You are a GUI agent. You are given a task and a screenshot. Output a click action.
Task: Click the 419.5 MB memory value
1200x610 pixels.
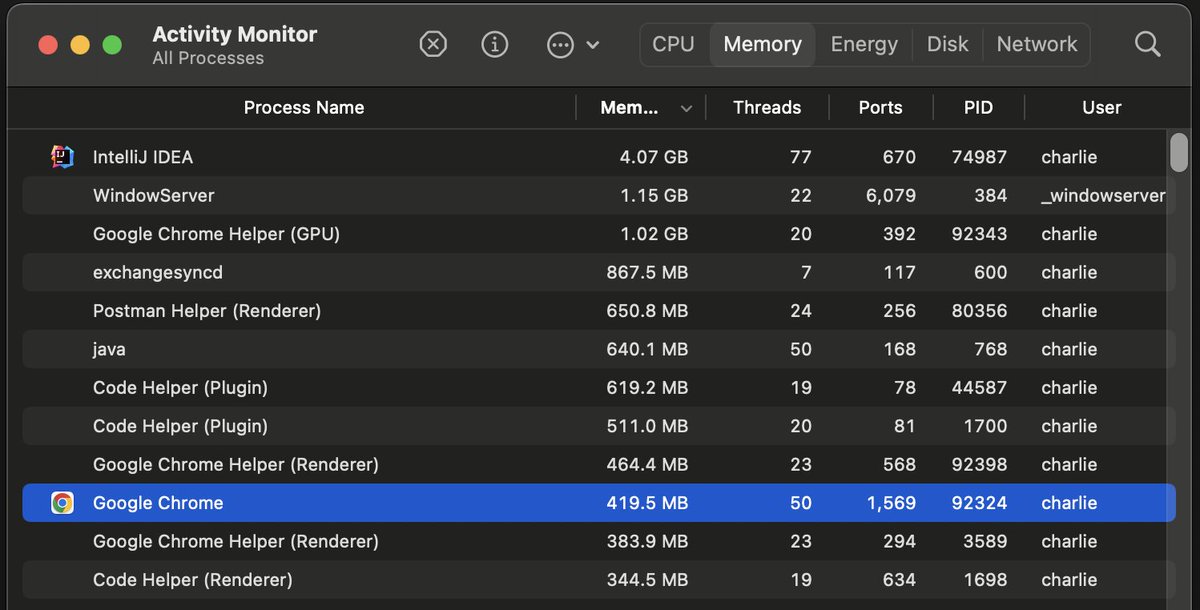coord(647,503)
